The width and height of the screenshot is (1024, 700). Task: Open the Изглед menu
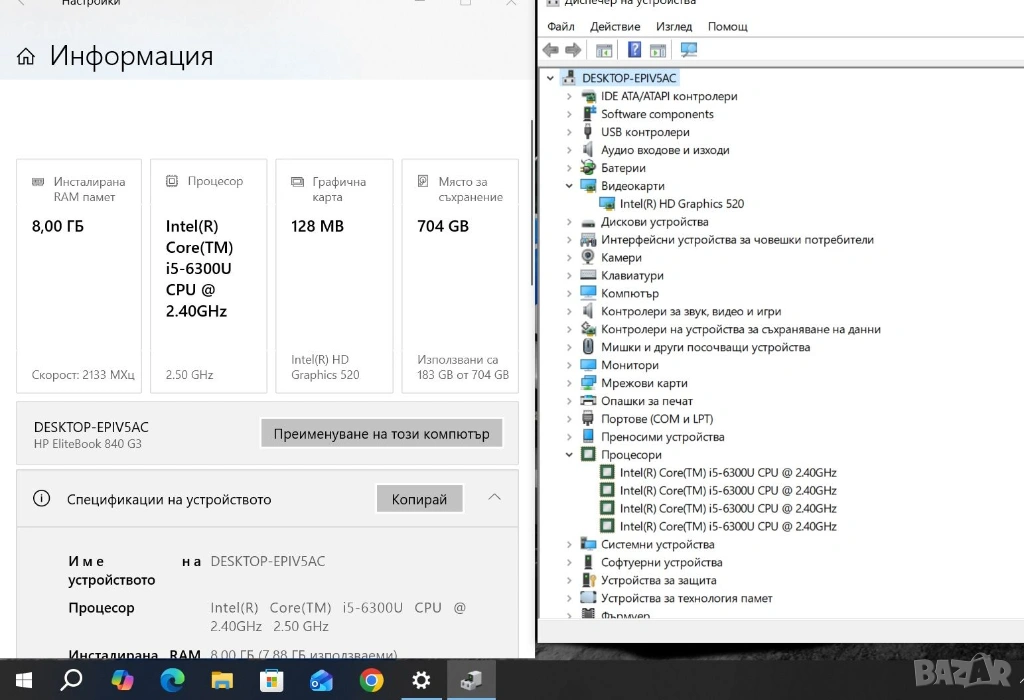674,27
